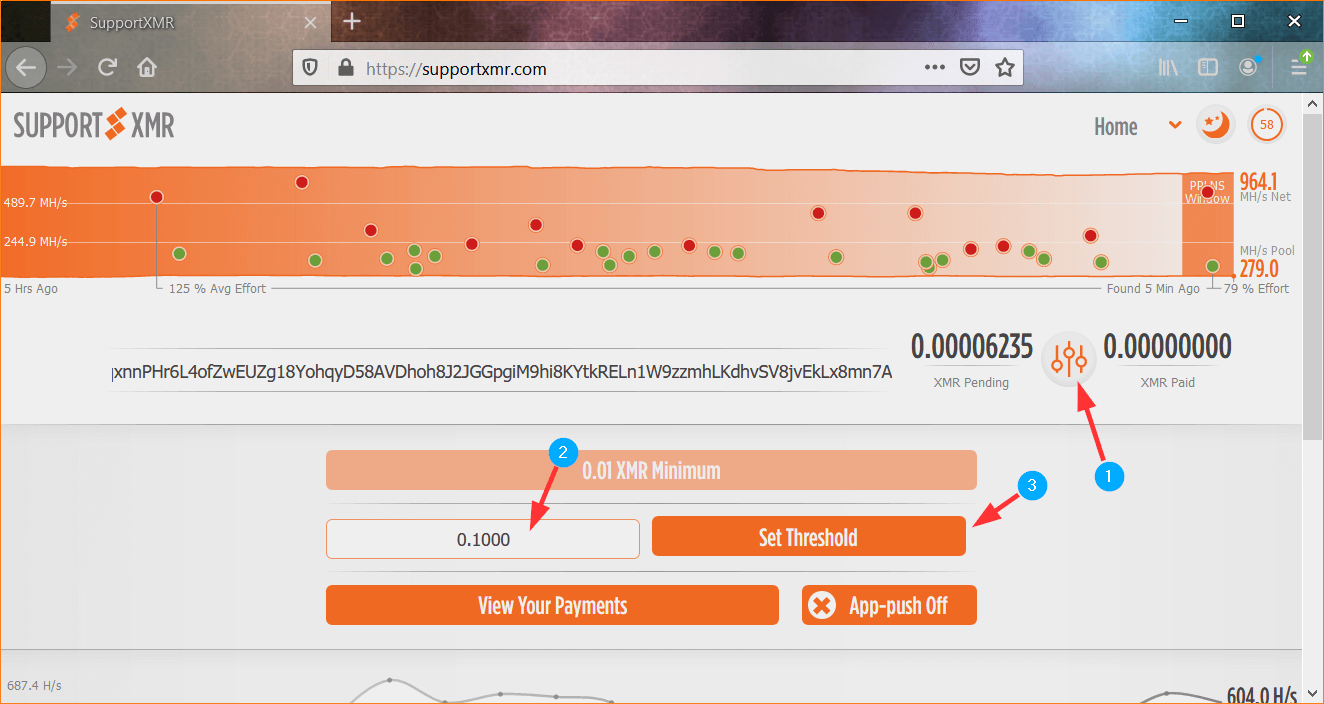
Task: Save page to Pocket
Action: pos(969,68)
